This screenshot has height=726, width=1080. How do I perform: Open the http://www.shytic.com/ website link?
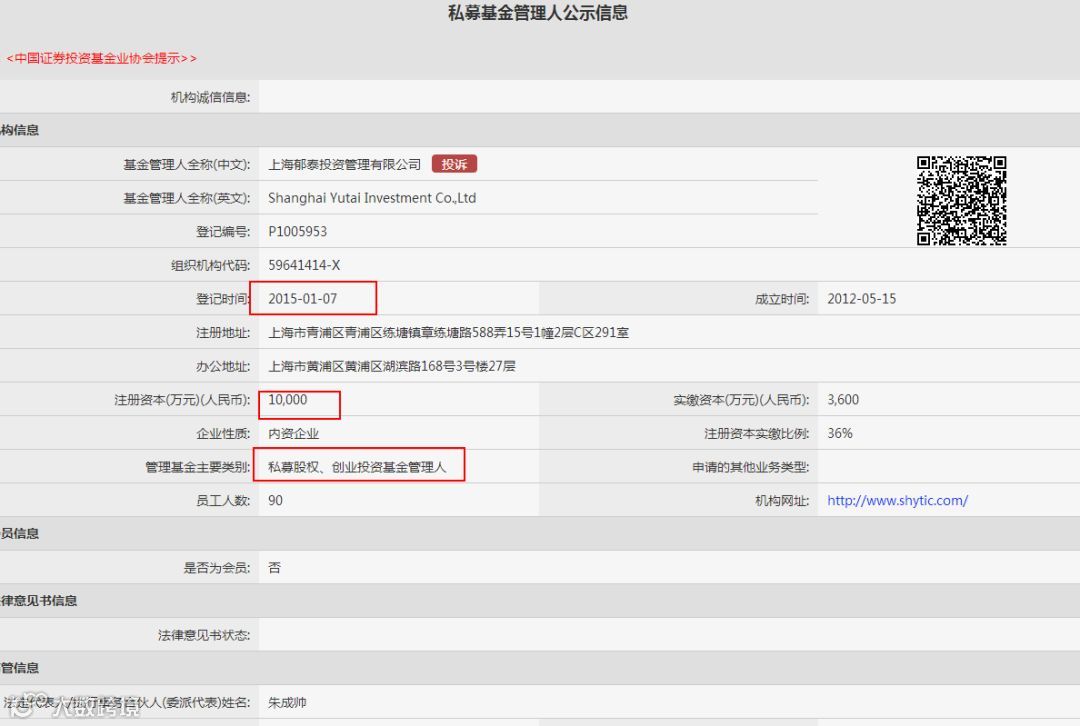[897, 501]
